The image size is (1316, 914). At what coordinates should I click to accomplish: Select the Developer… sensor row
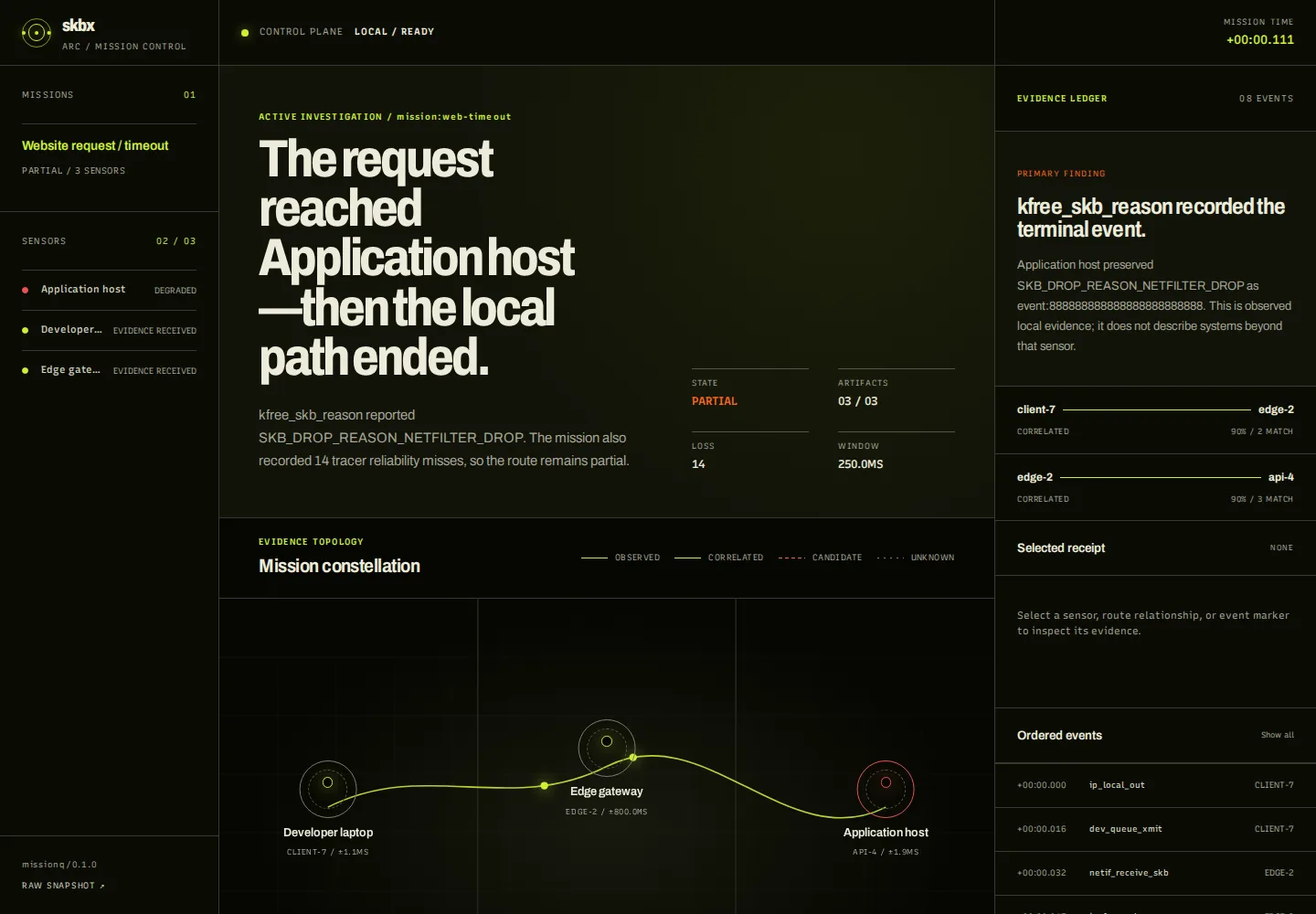109,330
